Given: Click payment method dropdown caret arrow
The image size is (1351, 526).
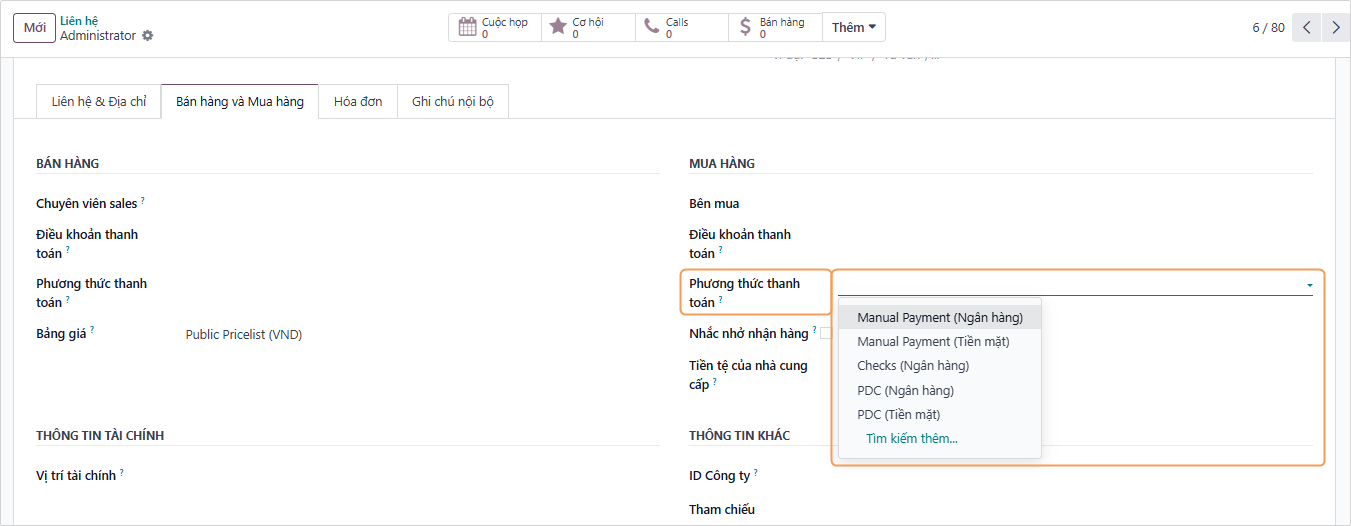Looking at the screenshot, I should pyautogui.click(x=1308, y=286).
